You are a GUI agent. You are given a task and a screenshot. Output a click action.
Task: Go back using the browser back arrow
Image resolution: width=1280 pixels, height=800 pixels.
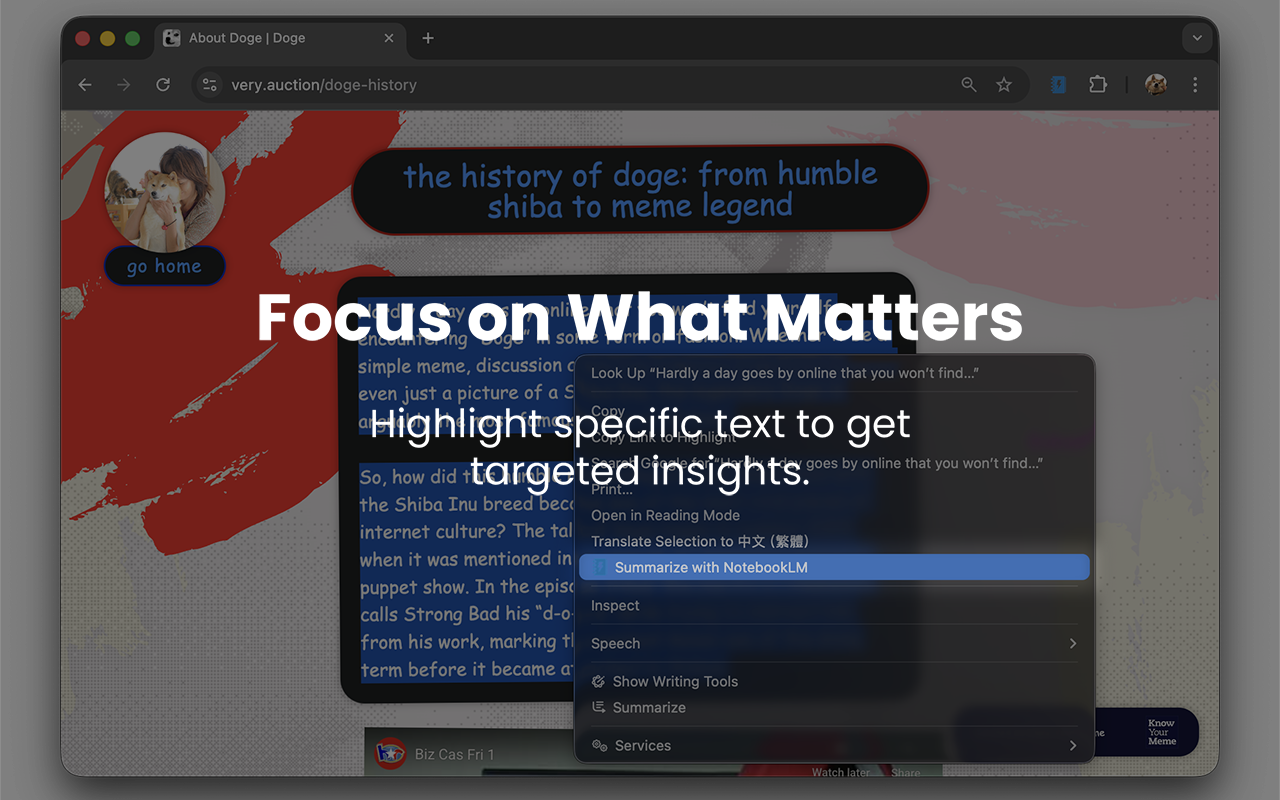(85, 85)
